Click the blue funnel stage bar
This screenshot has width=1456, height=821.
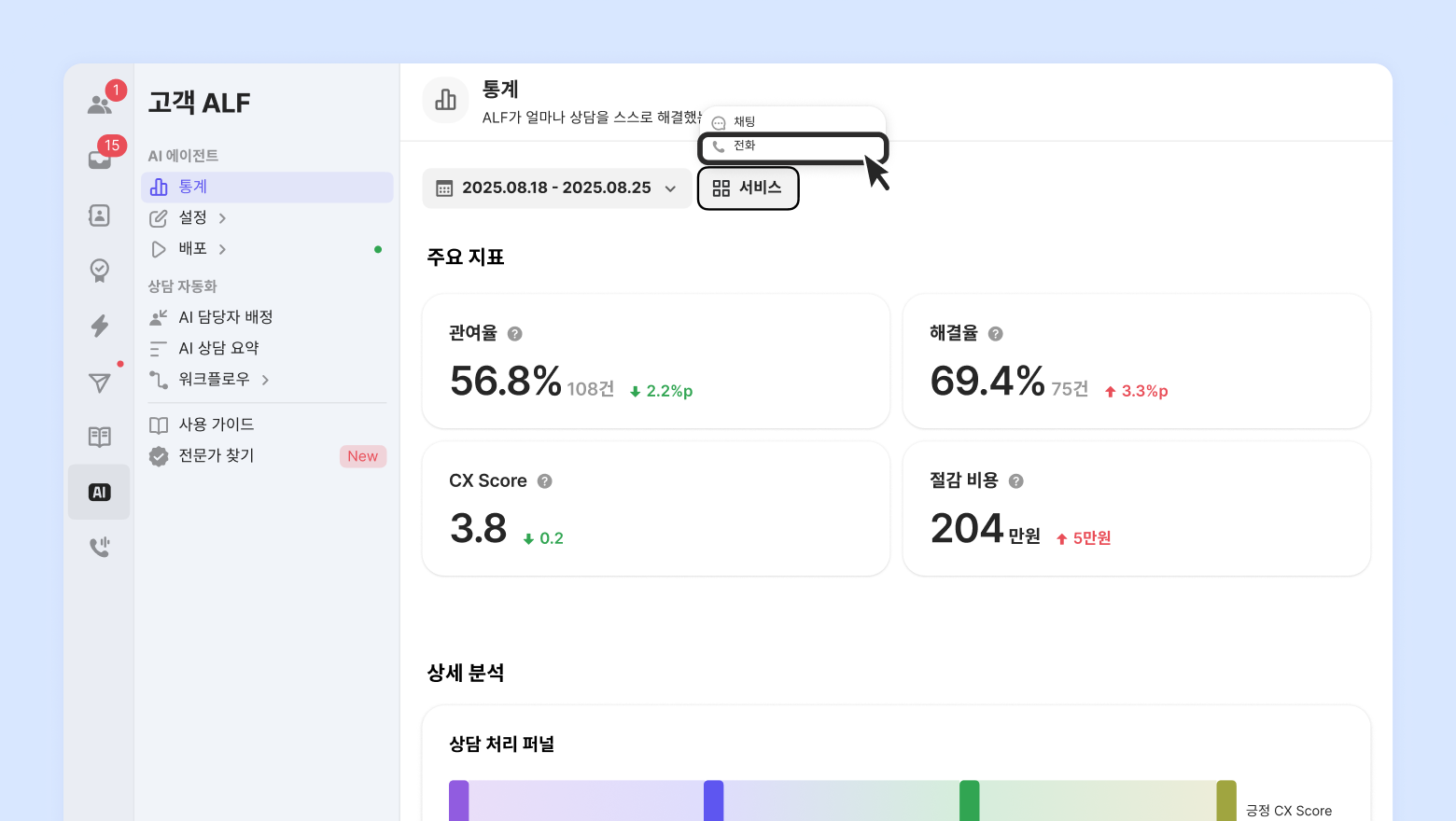pyautogui.click(x=713, y=800)
